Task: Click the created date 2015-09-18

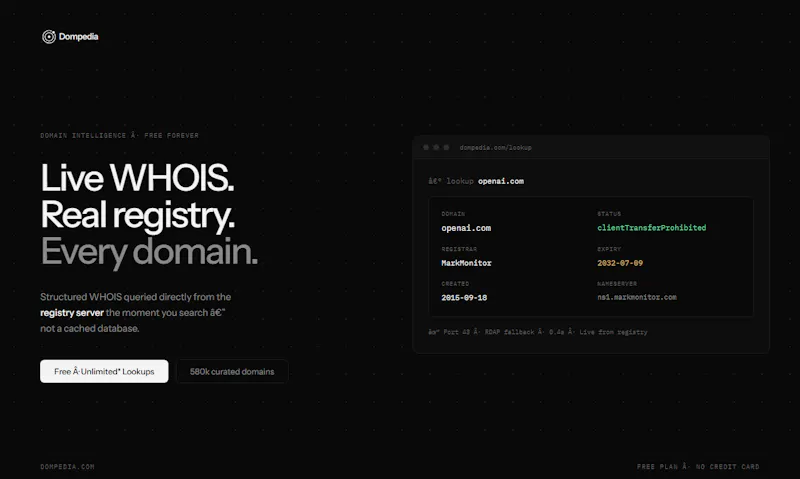Action: click(x=464, y=297)
